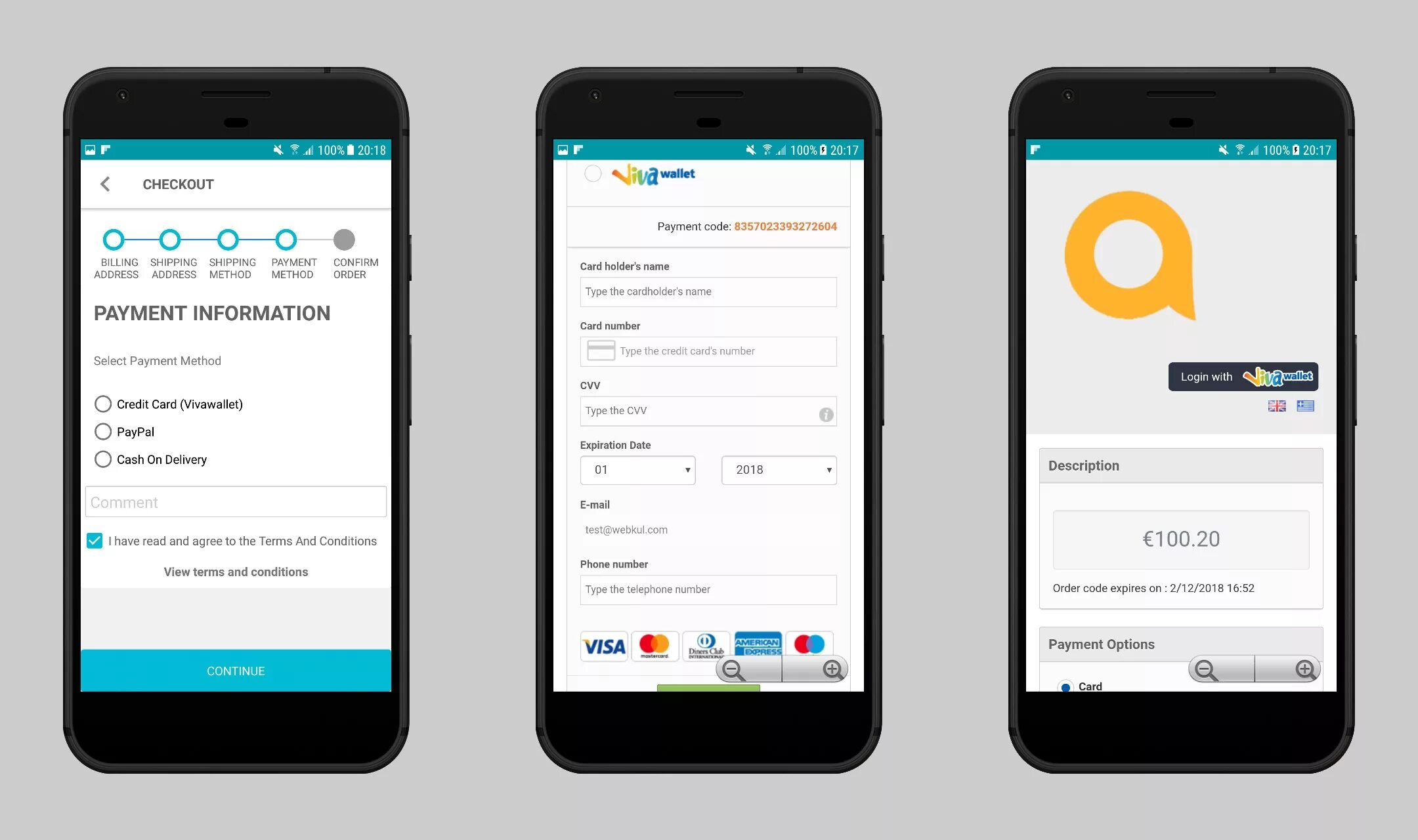Image resolution: width=1418 pixels, height=840 pixels.
Task: Click the American Express card icon
Action: pyautogui.click(x=756, y=644)
